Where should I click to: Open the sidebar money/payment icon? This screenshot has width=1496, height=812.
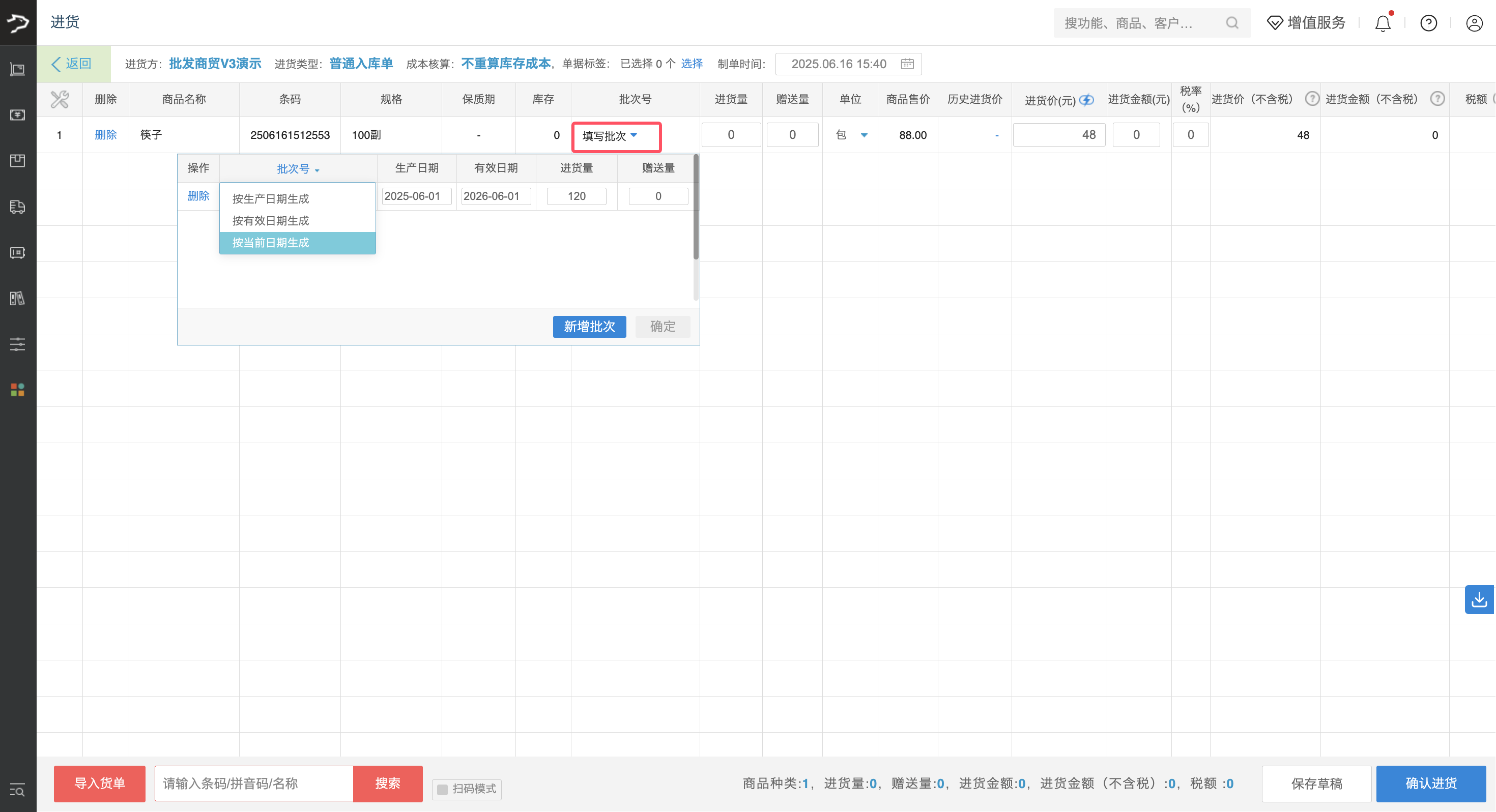tap(18, 115)
